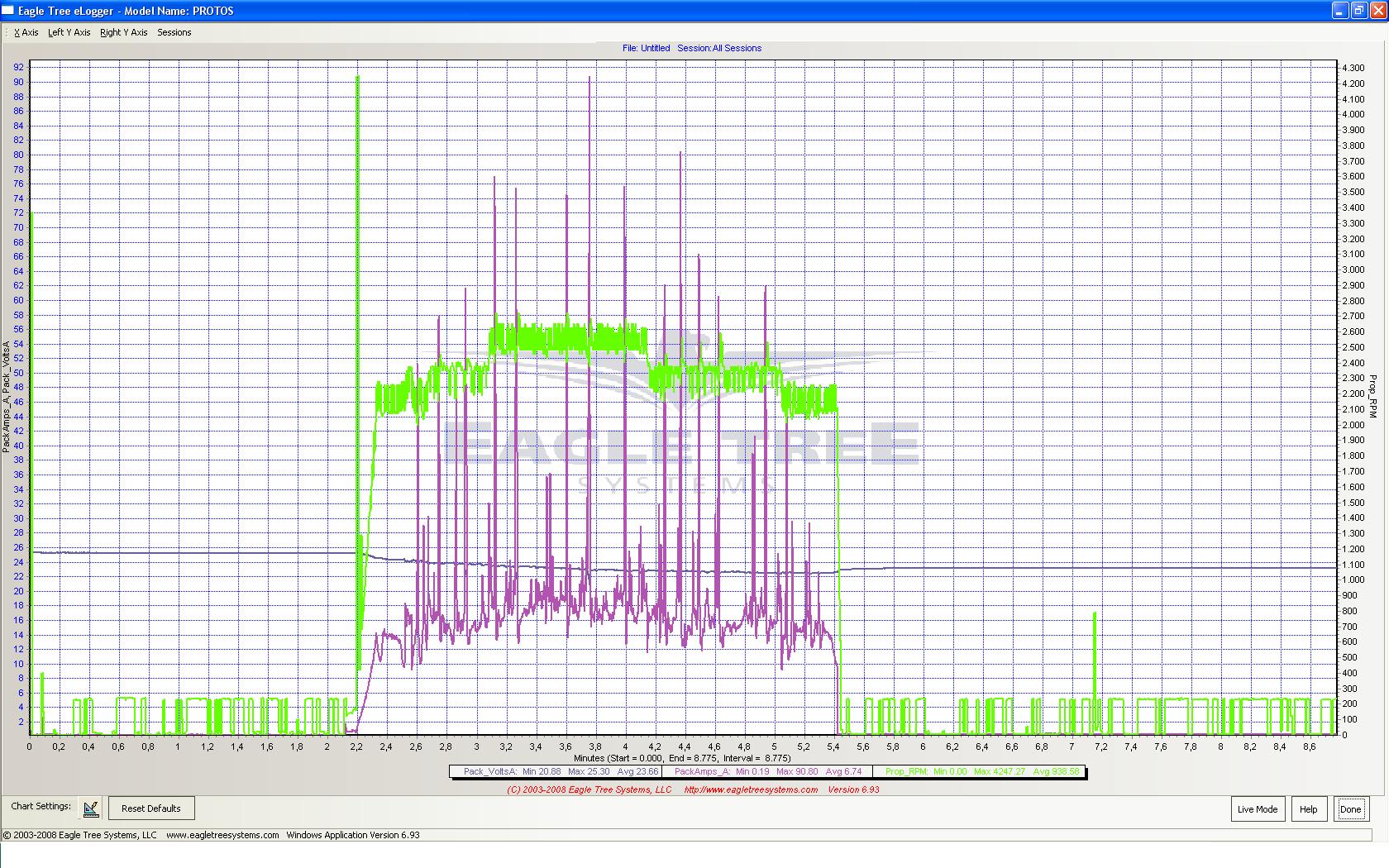Image resolution: width=1389 pixels, height=868 pixels.
Task: Click the status bar version text
Action: [x=353, y=835]
